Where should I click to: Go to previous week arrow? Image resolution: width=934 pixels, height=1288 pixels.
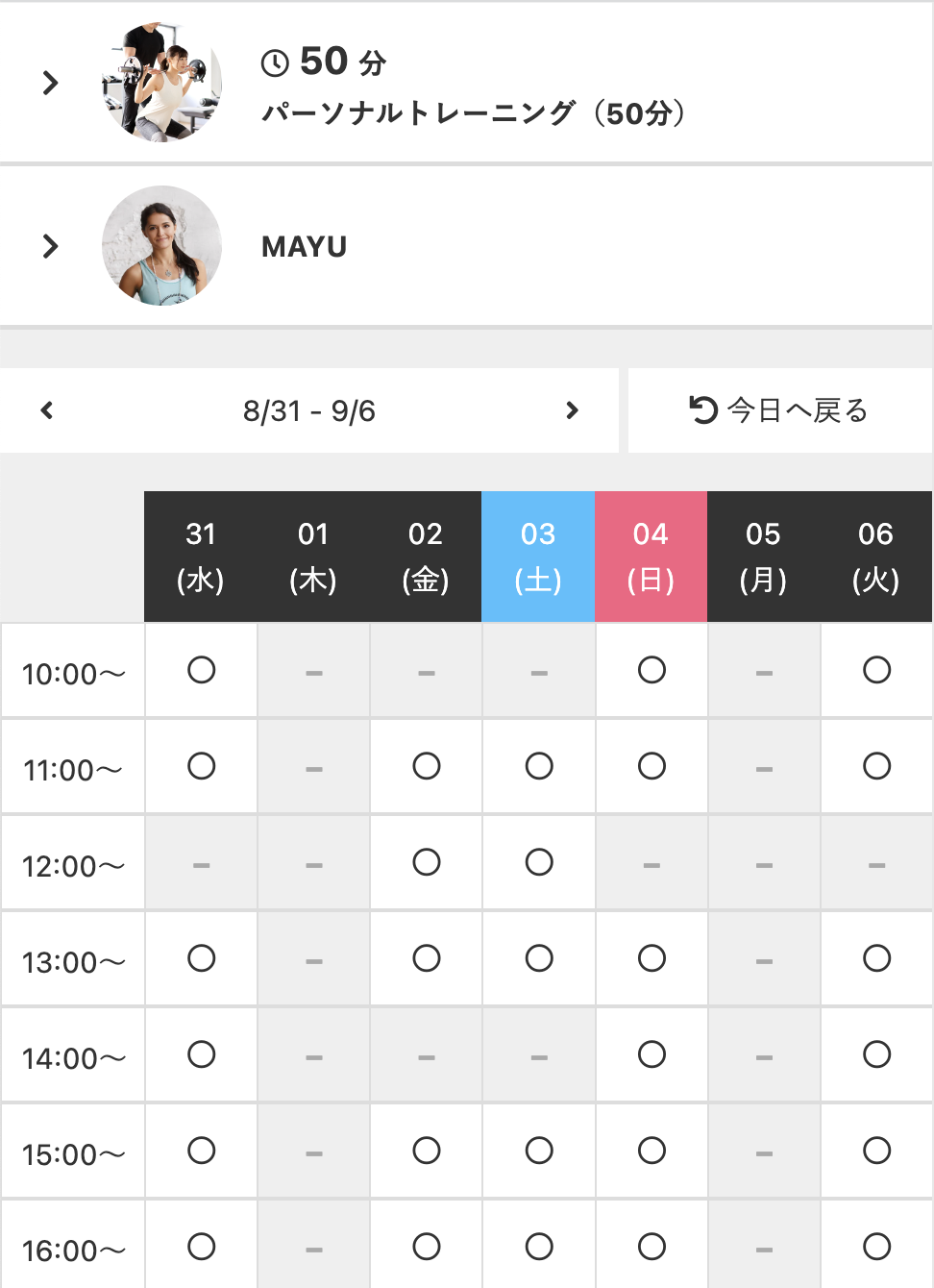tap(47, 411)
